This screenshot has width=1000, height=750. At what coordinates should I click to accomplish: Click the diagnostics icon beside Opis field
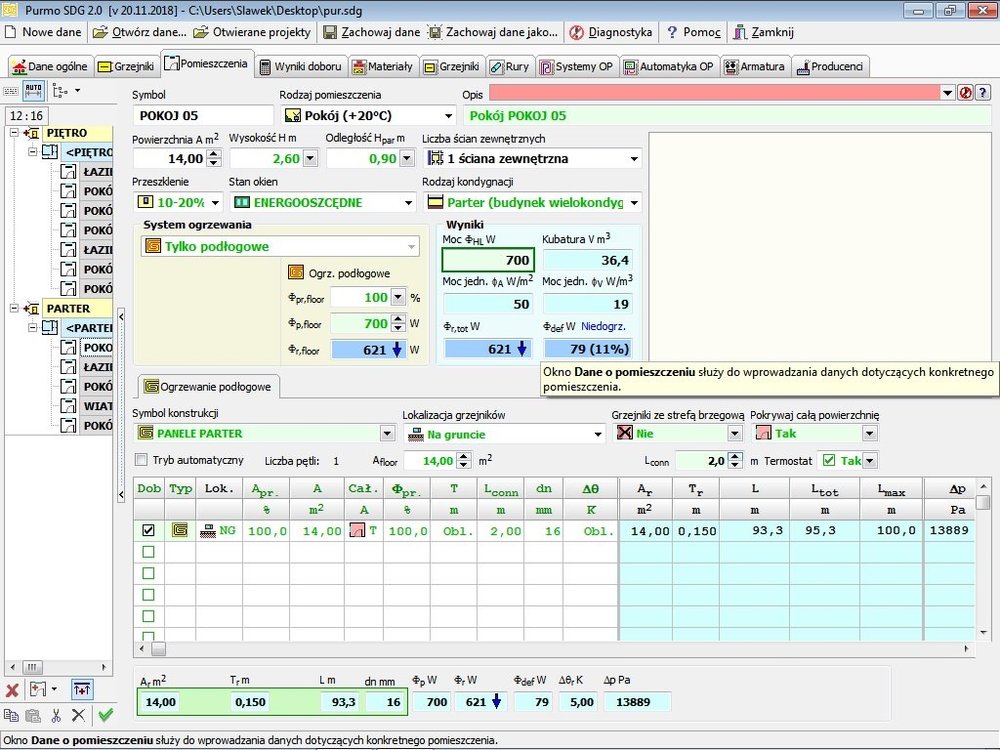tap(965, 92)
